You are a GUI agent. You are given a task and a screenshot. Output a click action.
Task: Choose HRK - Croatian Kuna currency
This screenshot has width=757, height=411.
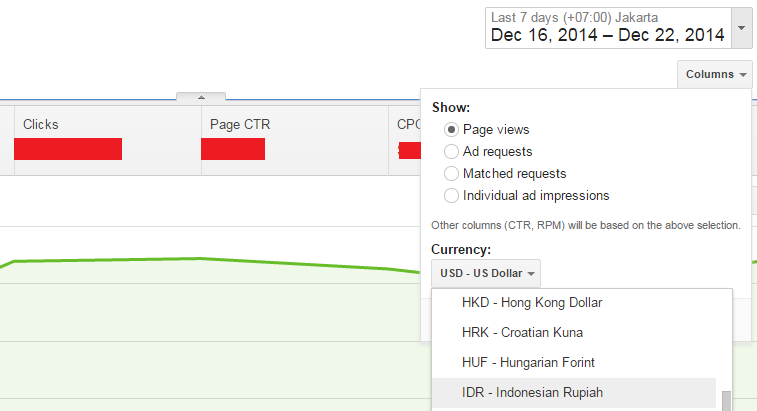click(574, 333)
